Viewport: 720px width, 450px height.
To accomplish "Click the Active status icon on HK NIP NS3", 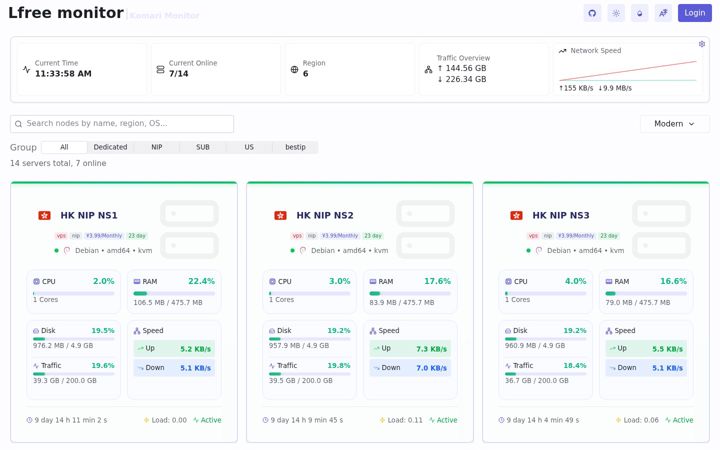I will [x=668, y=420].
